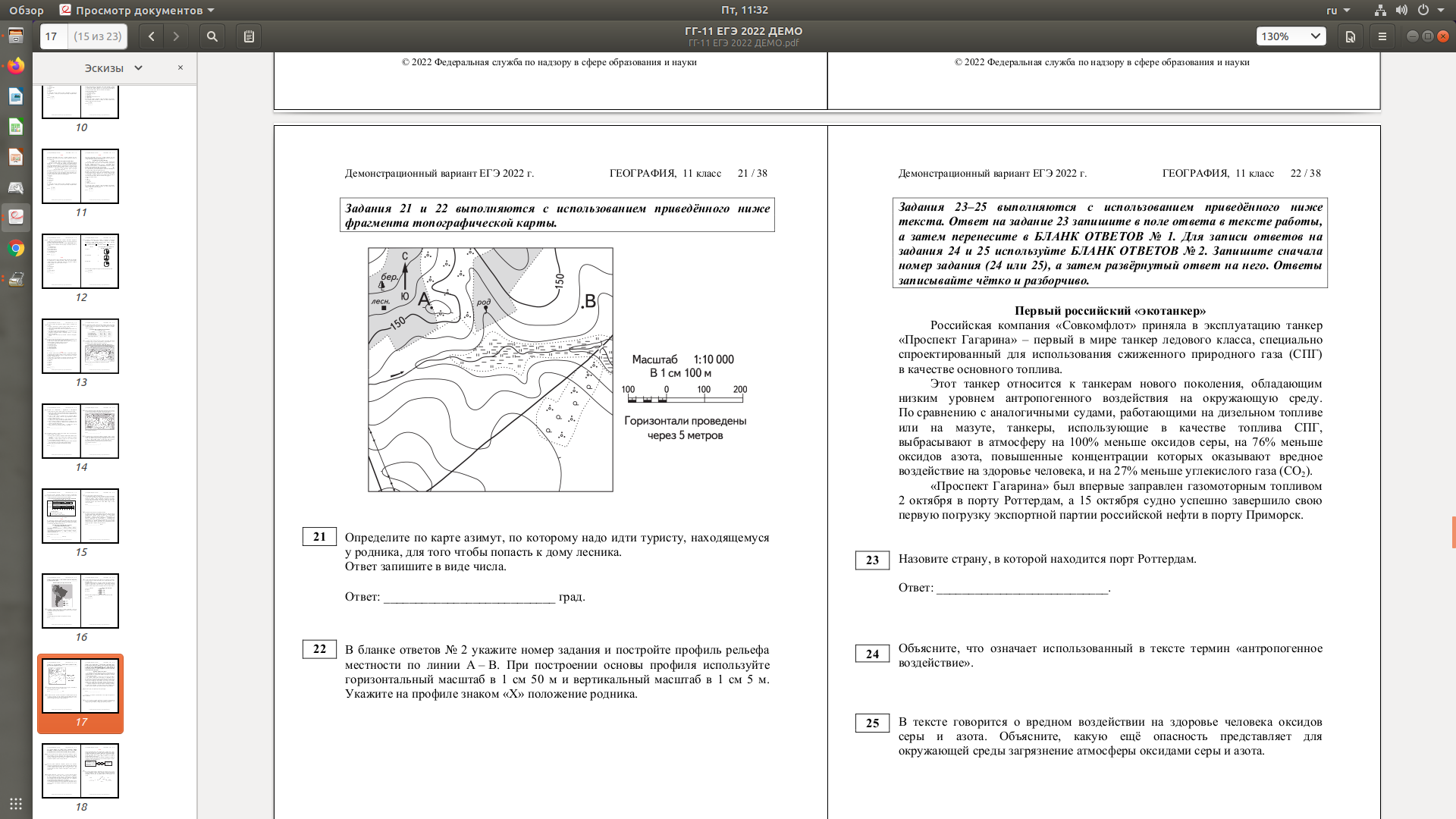Open the show applications grid

(x=16, y=804)
